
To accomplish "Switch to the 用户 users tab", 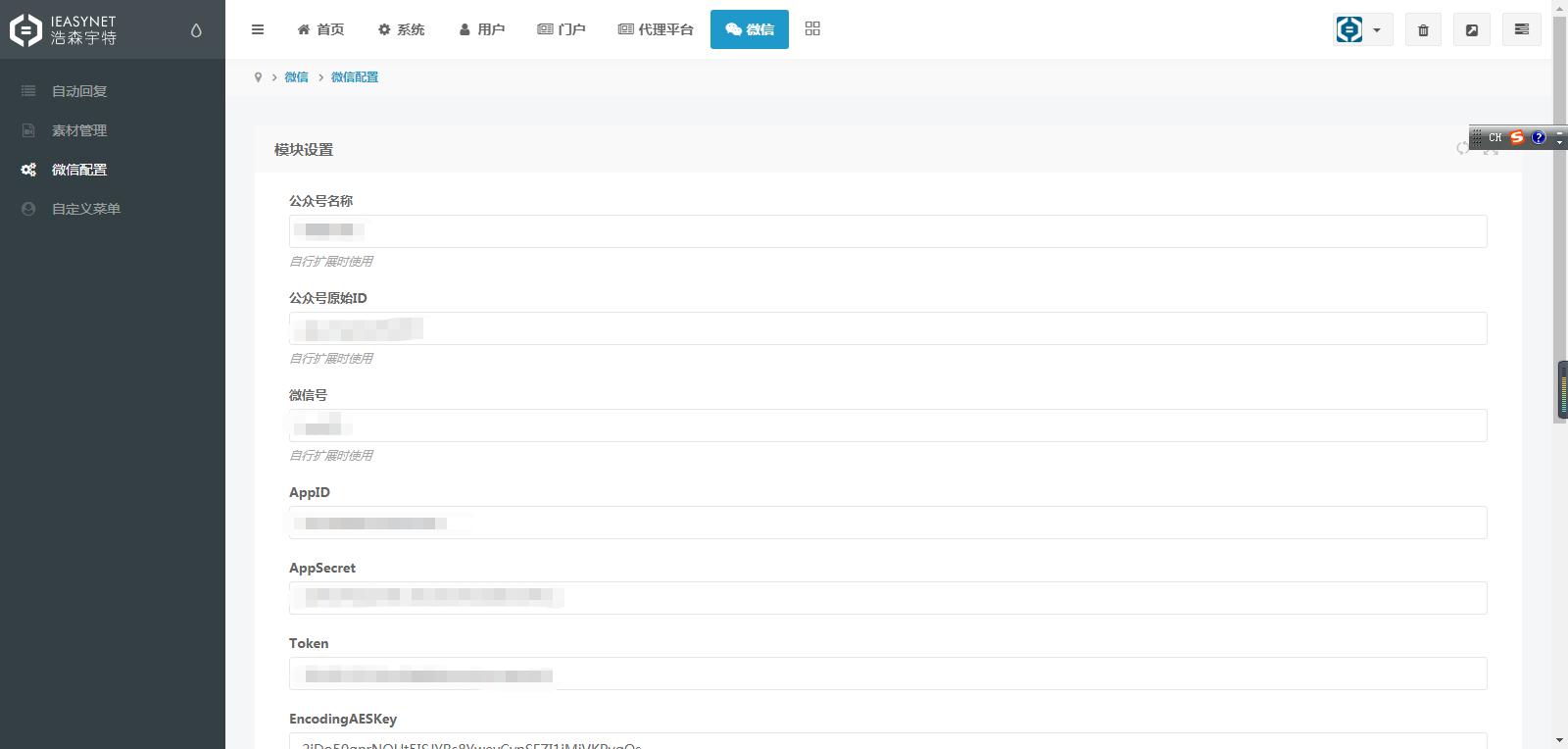I will point(481,29).
